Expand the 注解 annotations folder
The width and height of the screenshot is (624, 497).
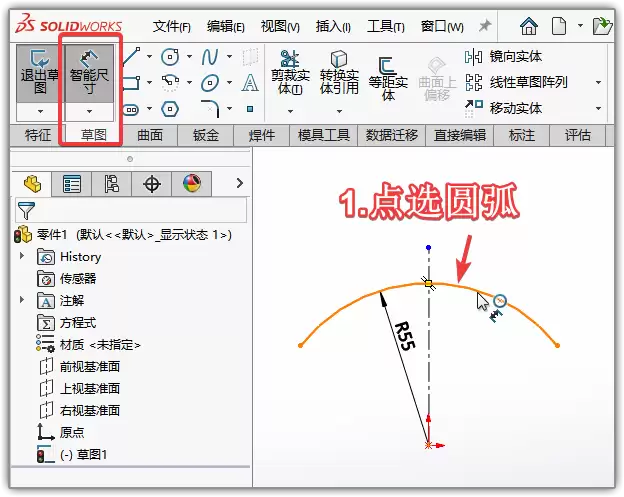coord(23,300)
